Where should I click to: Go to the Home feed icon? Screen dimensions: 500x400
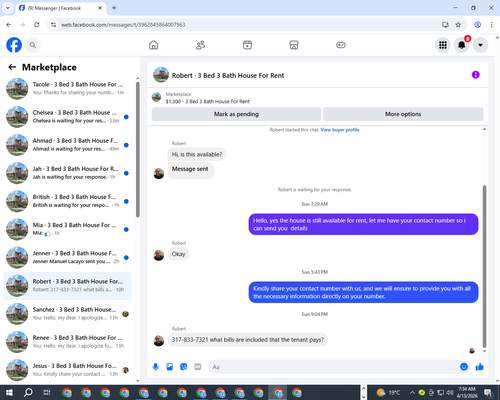point(153,45)
